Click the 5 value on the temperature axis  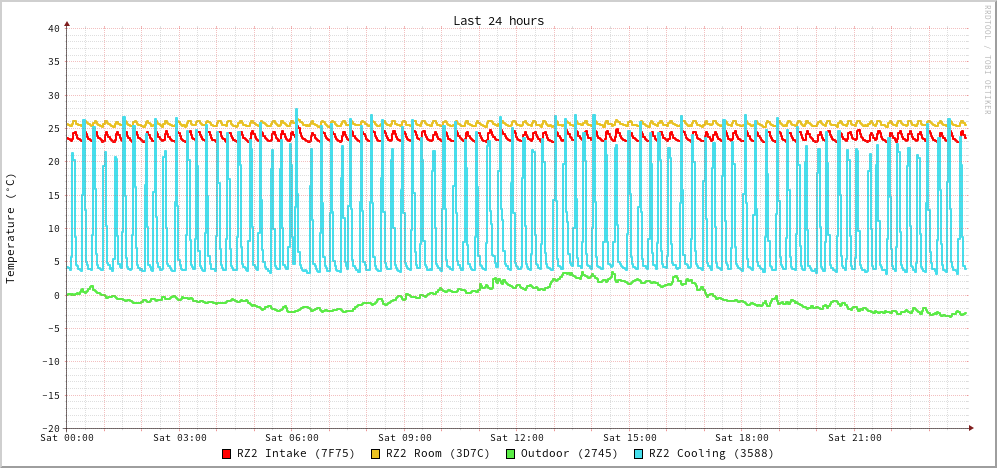[57, 261]
